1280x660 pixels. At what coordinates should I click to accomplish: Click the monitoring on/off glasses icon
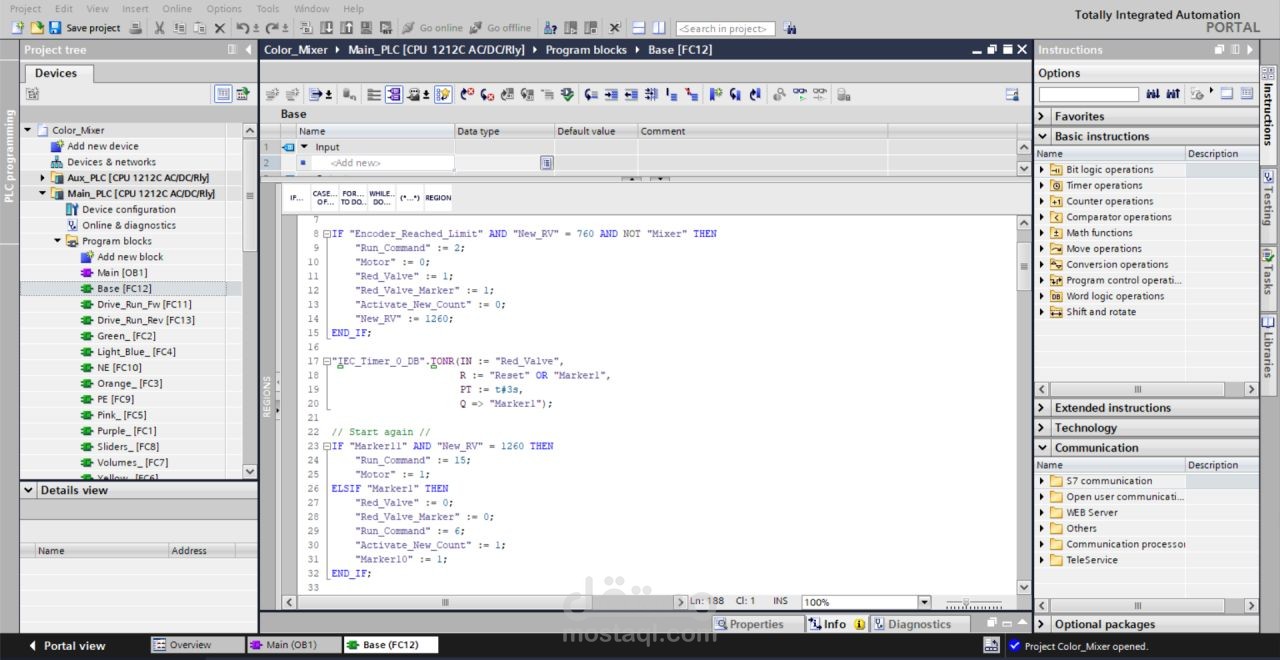[x=800, y=94]
